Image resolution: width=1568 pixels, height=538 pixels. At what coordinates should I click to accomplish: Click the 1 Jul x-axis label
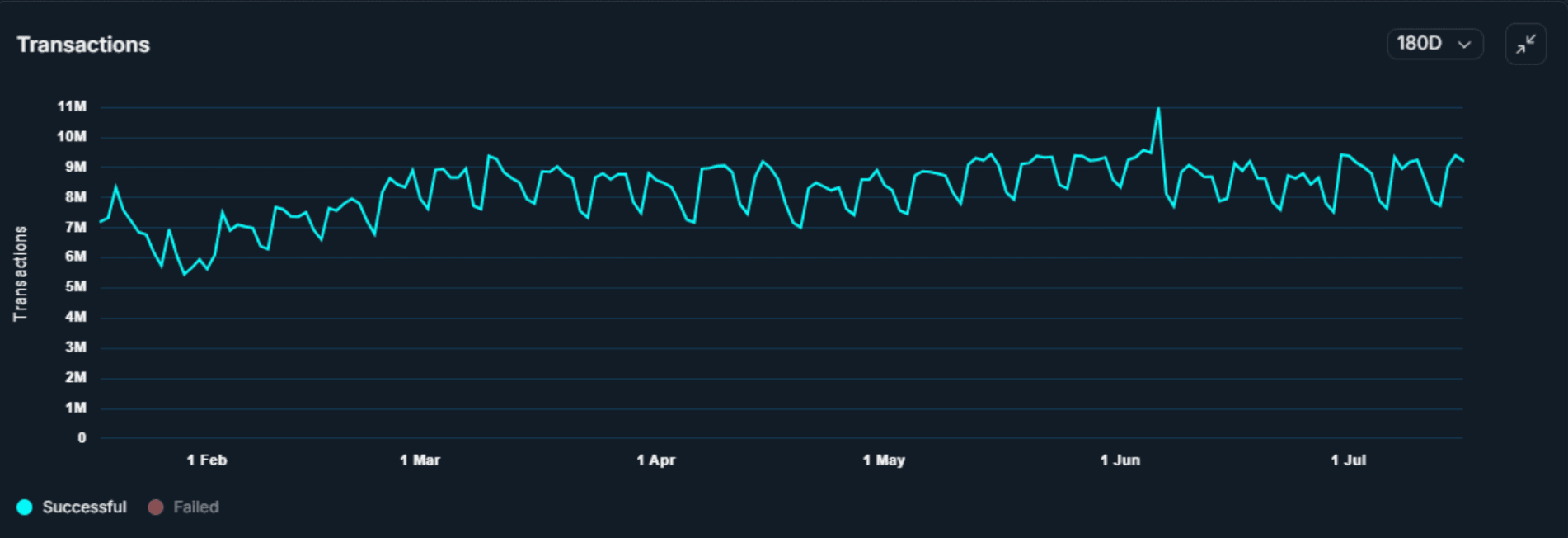click(x=1348, y=460)
